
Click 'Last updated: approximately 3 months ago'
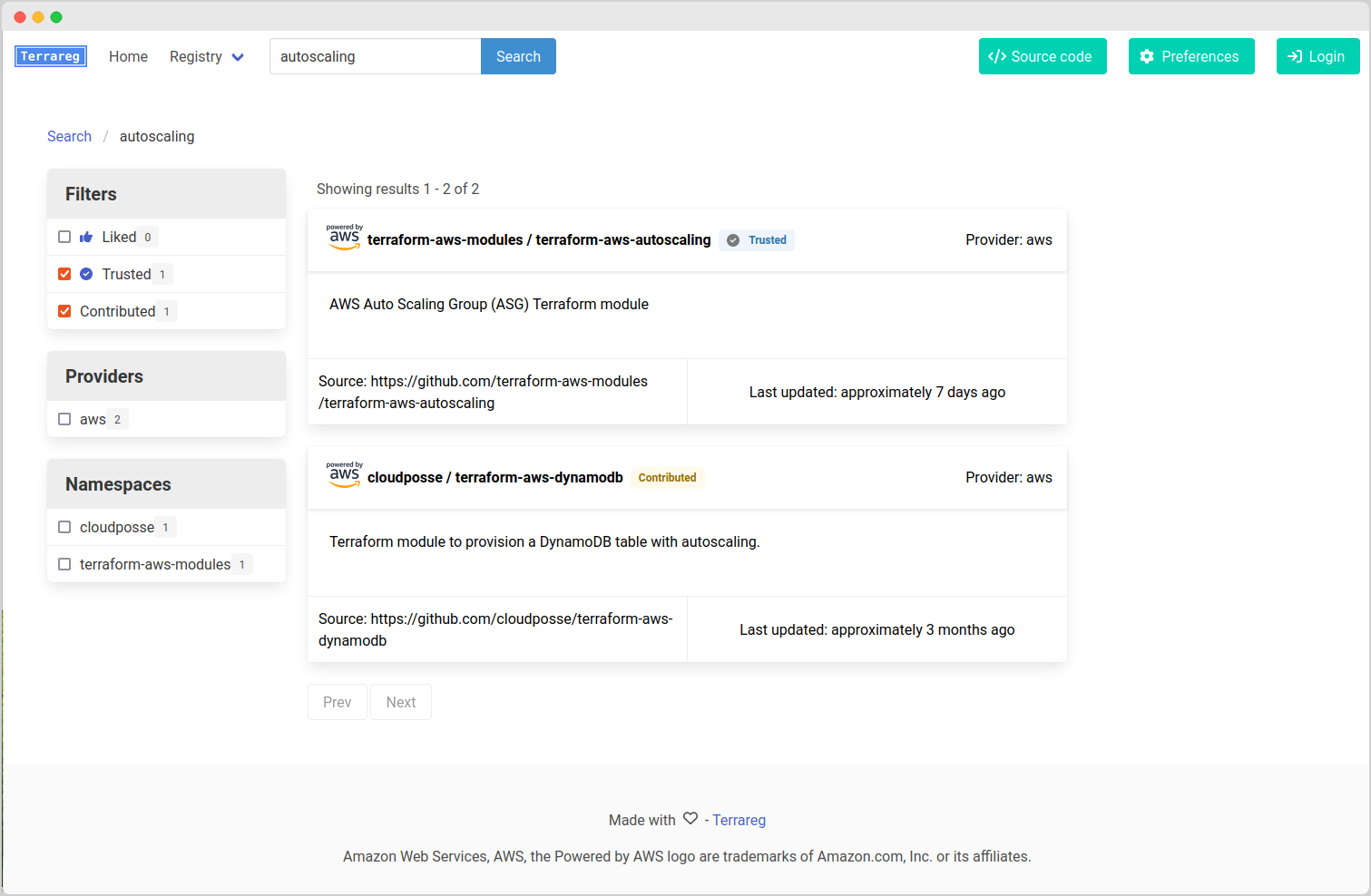pyautogui.click(x=877, y=629)
